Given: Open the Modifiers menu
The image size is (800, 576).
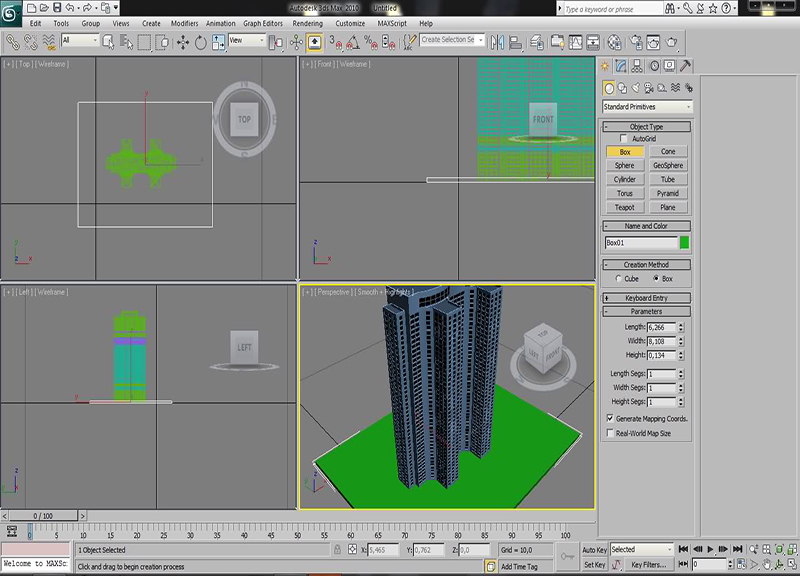Looking at the screenshot, I should coord(184,23).
